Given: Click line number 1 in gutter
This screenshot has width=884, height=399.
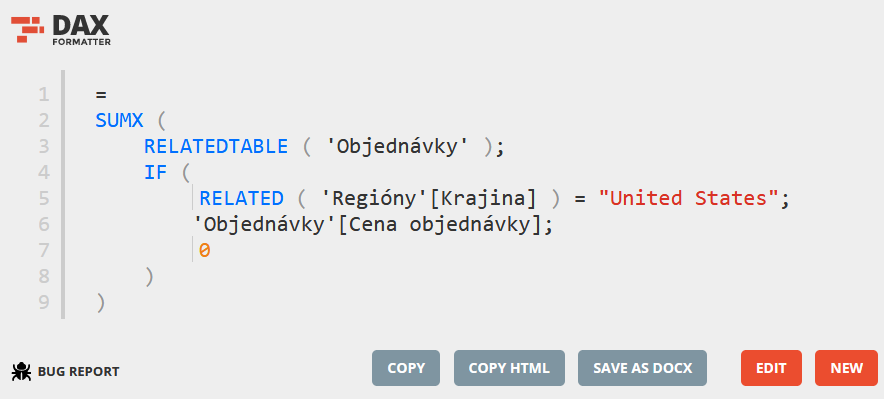Looking at the screenshot, I should point(44,94).
